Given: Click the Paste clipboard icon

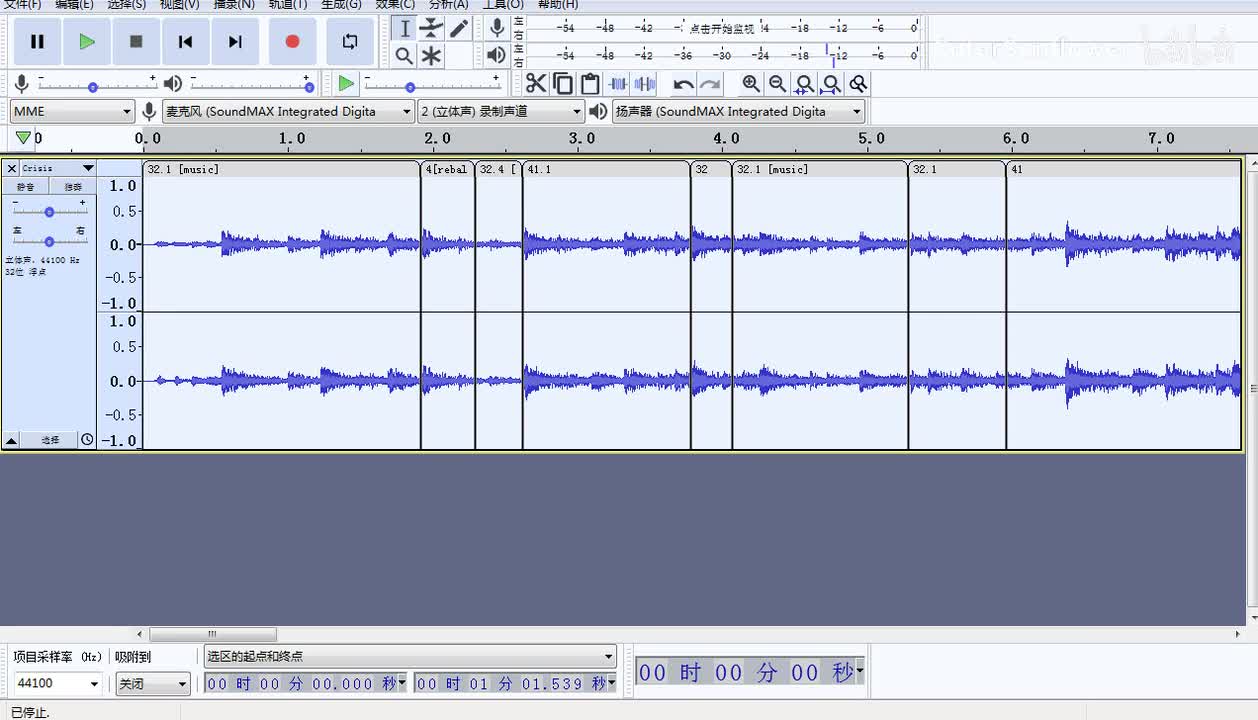Looking at the screenshot, I should point(590,84).
